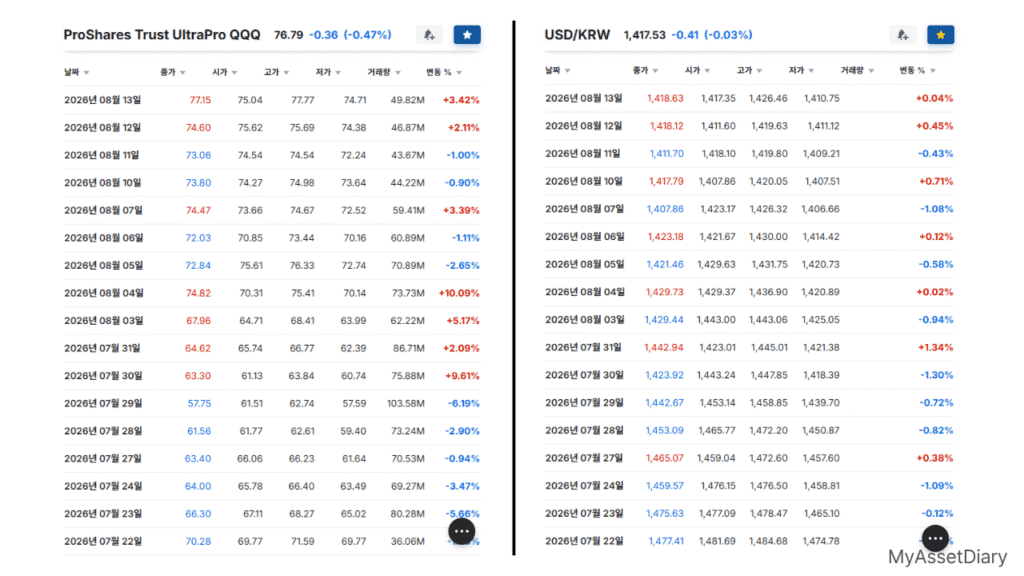Click USD/KRW change value -1.30%
The width and height of the screenshot is (1024, 576).
pos(936,375)
